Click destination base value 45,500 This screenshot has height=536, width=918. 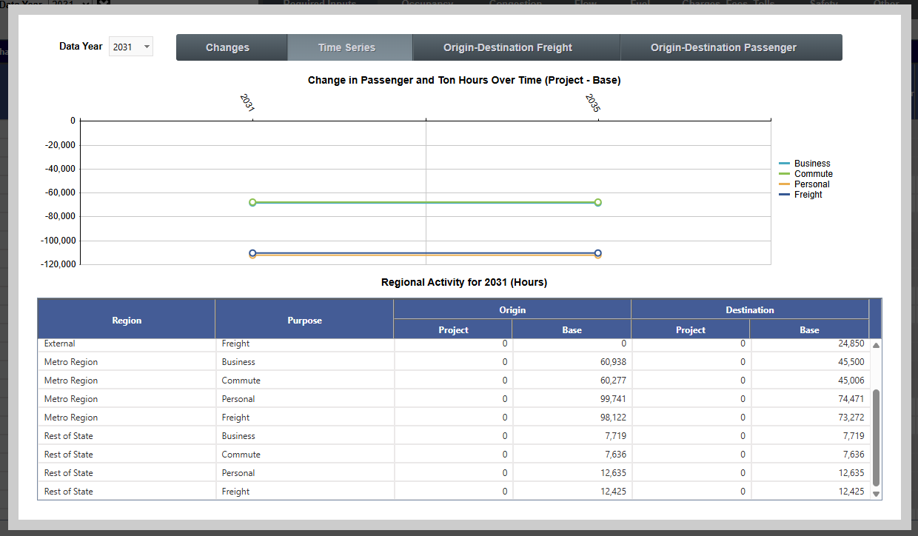(x=851, y=362)
